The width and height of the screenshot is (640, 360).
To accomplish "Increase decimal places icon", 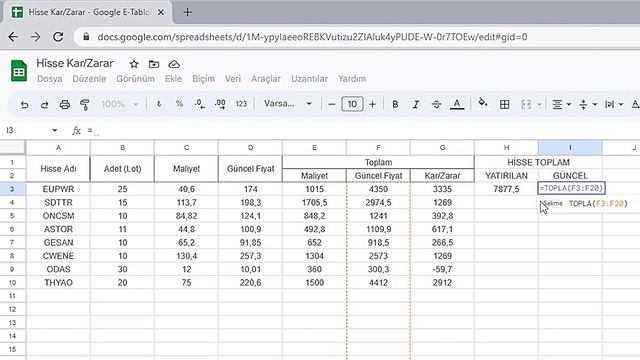I will point(220,104).
